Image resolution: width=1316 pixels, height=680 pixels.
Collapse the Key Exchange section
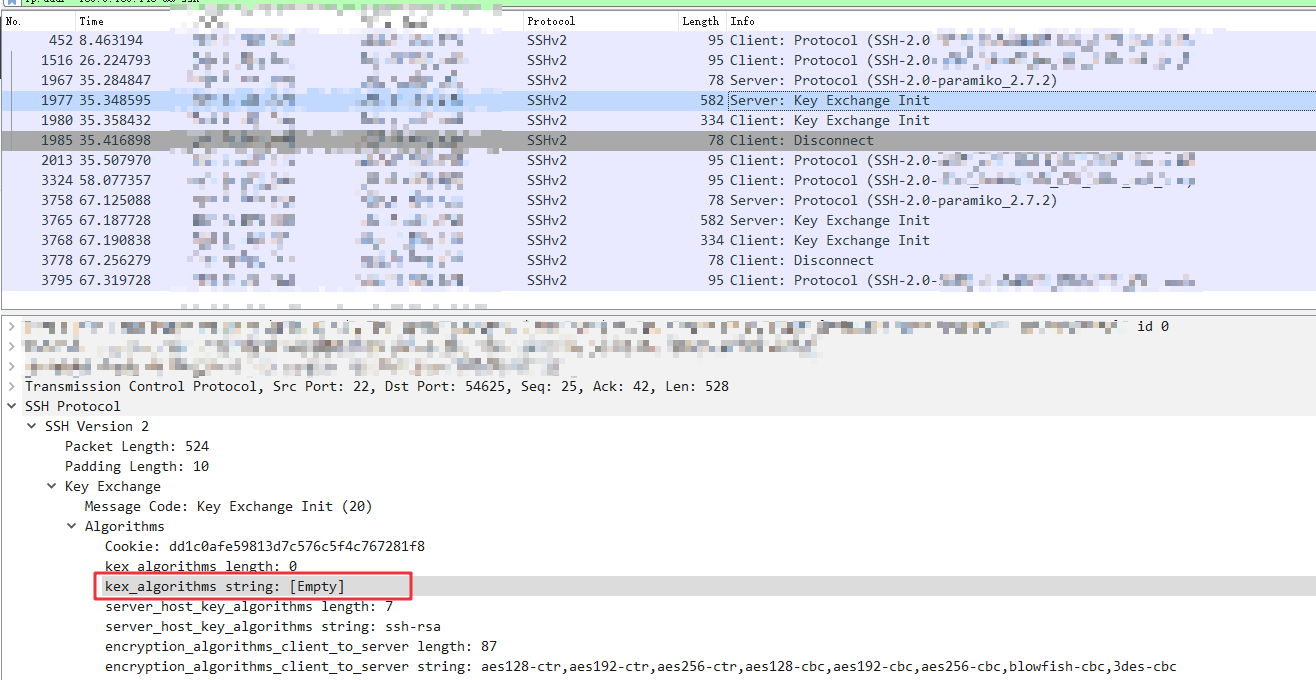(x=51, y=486)
